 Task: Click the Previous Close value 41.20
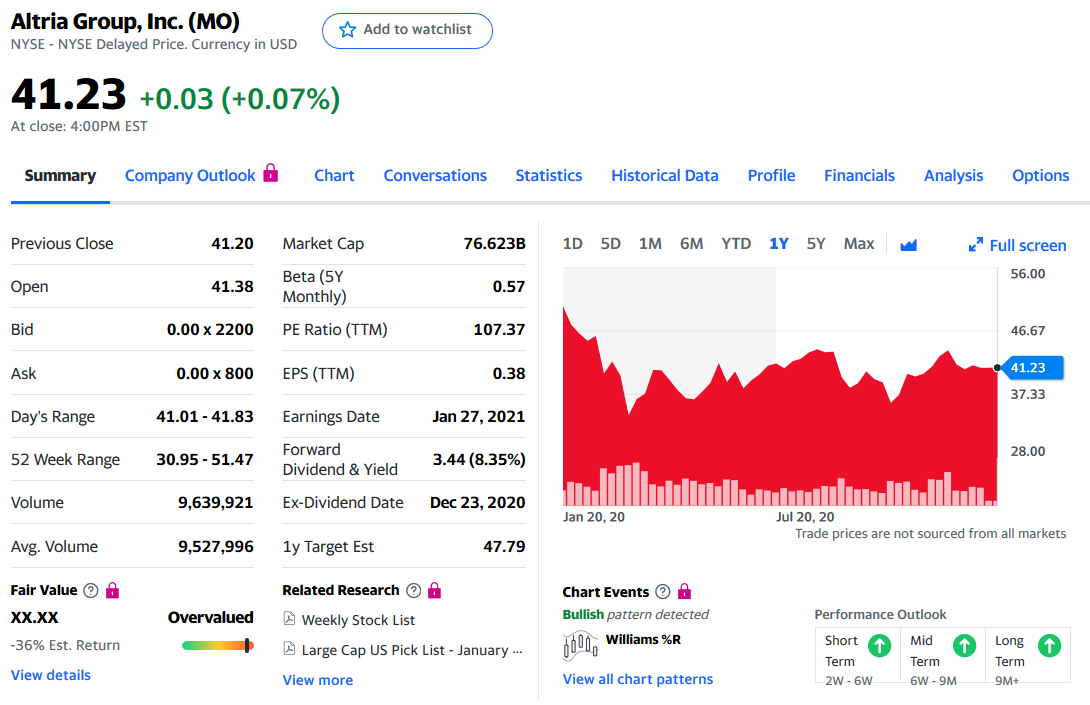pyautogui.click(x=232, y=243)
